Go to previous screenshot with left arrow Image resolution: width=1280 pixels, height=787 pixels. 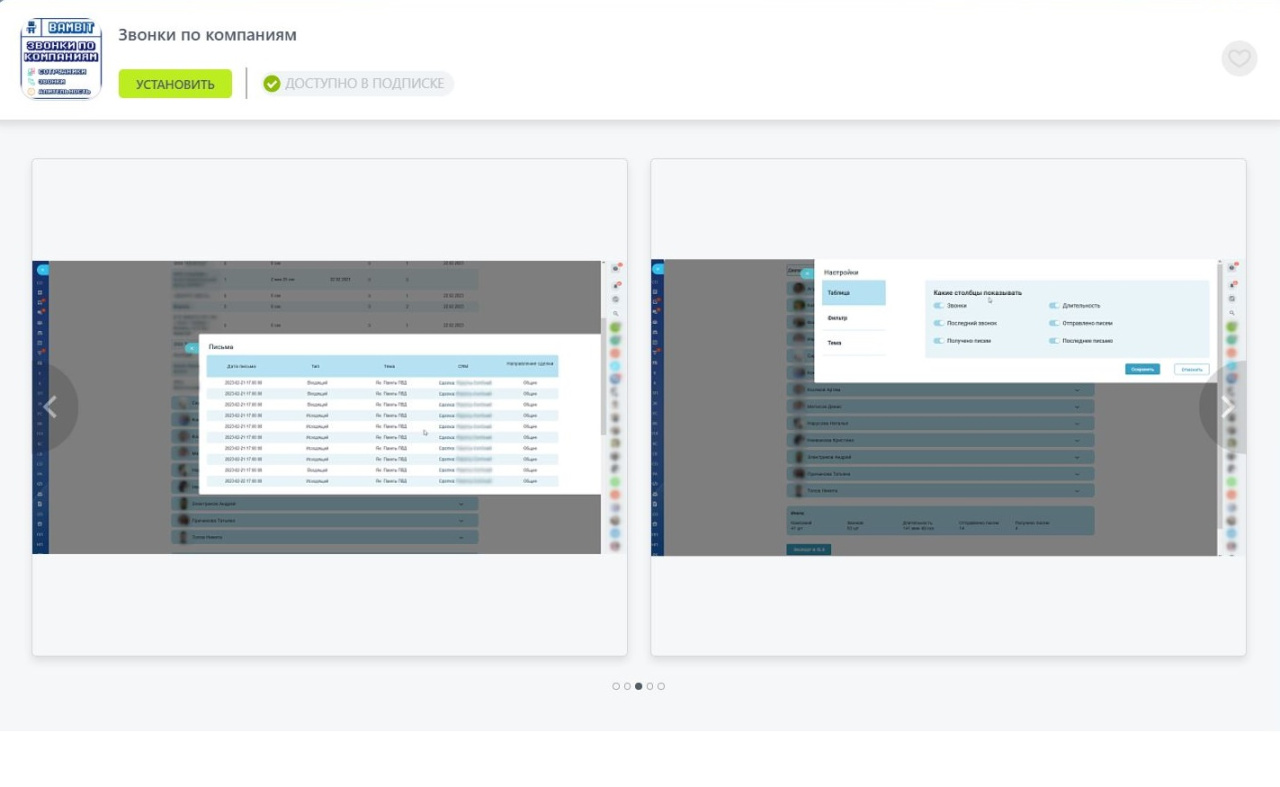tap(50, 407)
